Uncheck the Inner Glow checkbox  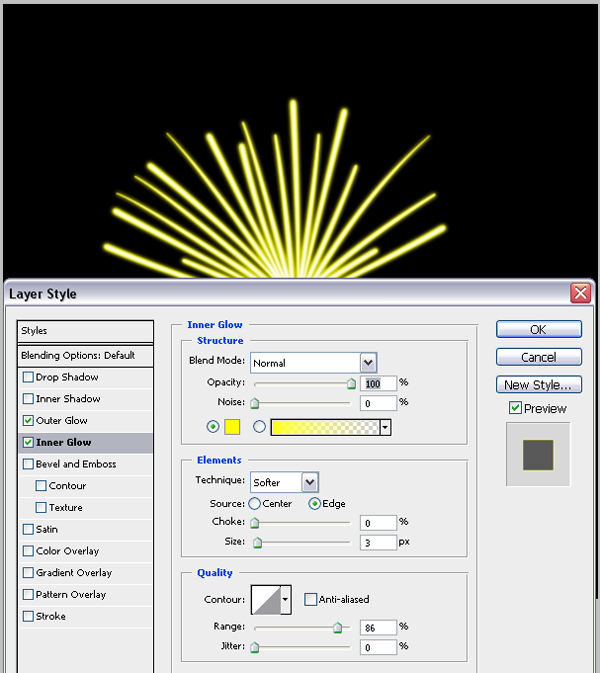point(28,442)
